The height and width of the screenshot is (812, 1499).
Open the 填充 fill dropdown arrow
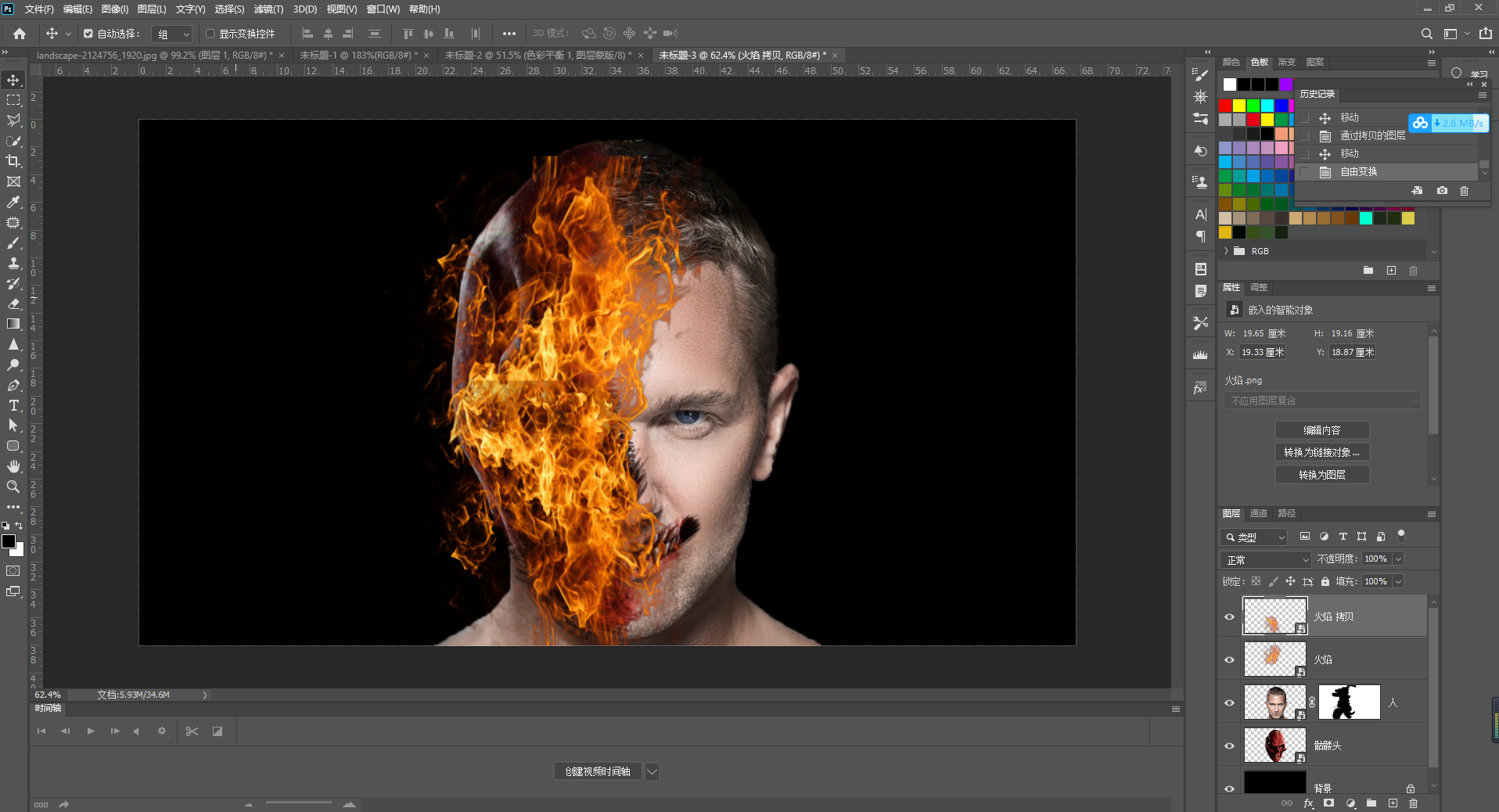click(1398, 581)
